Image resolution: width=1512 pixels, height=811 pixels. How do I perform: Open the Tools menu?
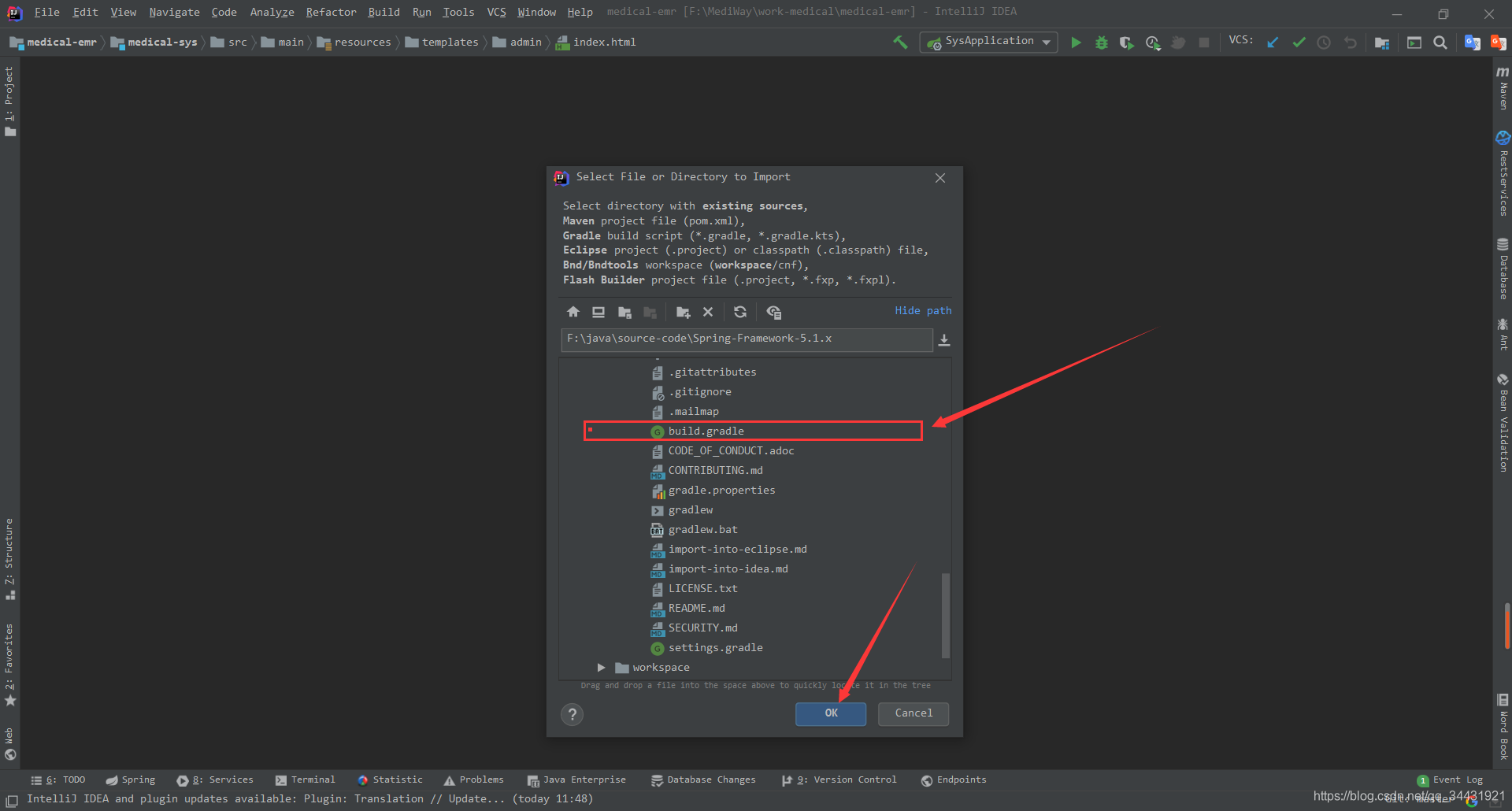click(x=458, y=12)
